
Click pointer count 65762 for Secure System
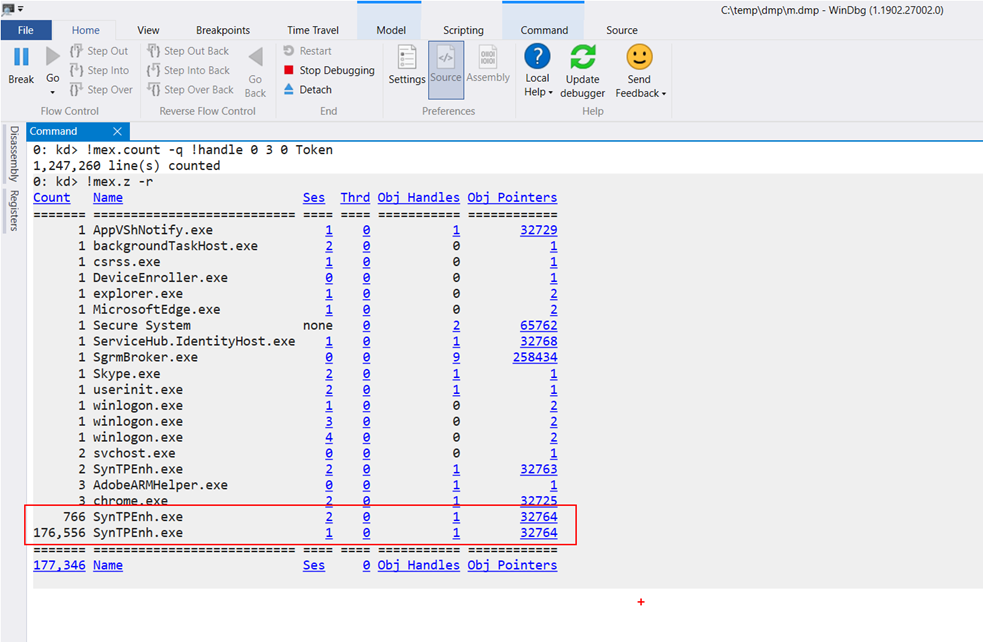(539, 325)
